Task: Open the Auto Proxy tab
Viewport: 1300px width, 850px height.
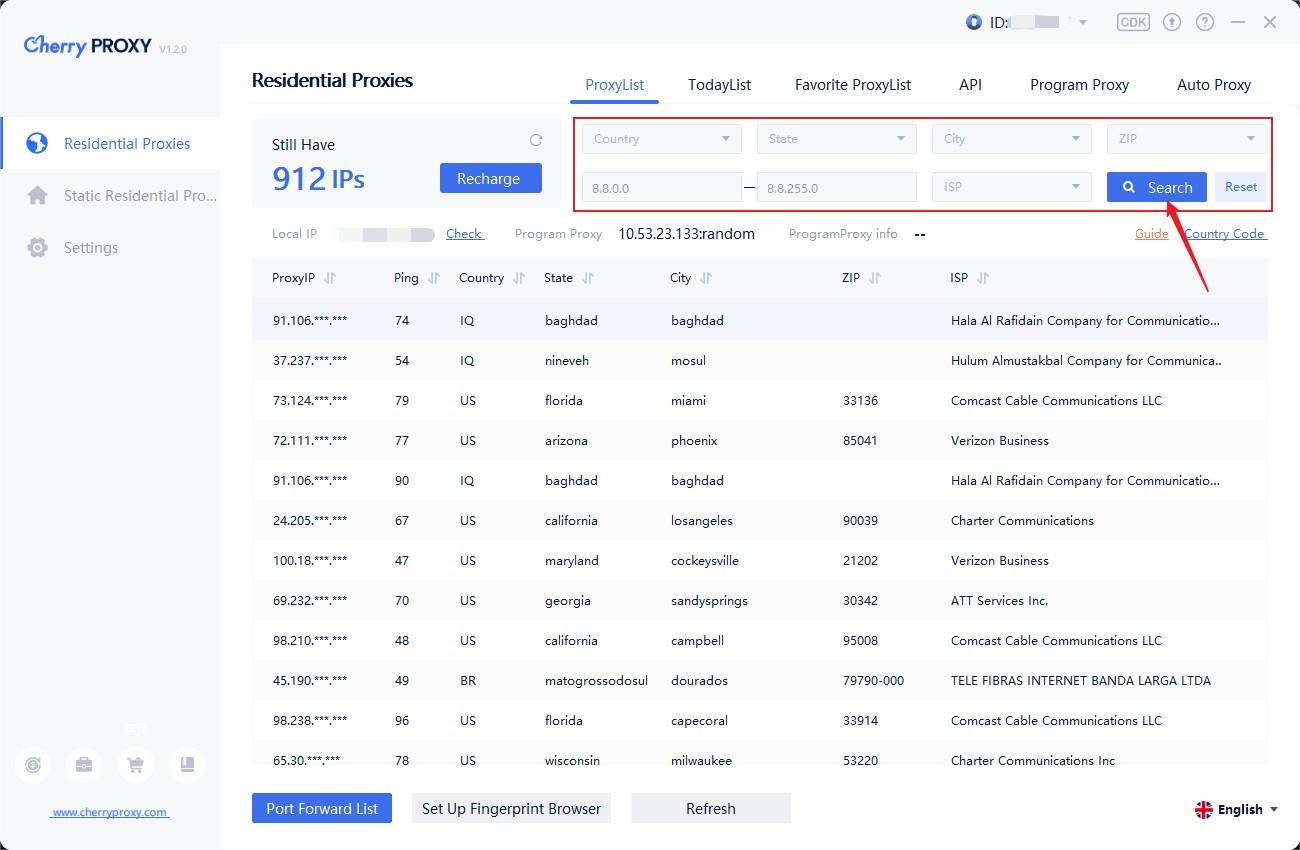Action: (1213, 85)
